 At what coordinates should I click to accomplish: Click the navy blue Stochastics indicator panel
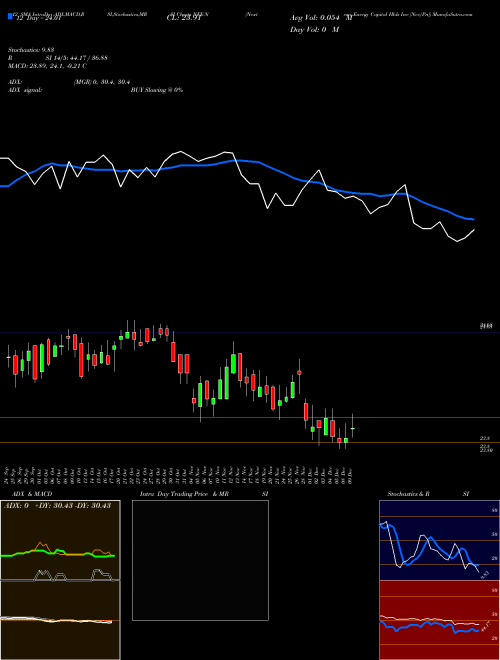439,540
